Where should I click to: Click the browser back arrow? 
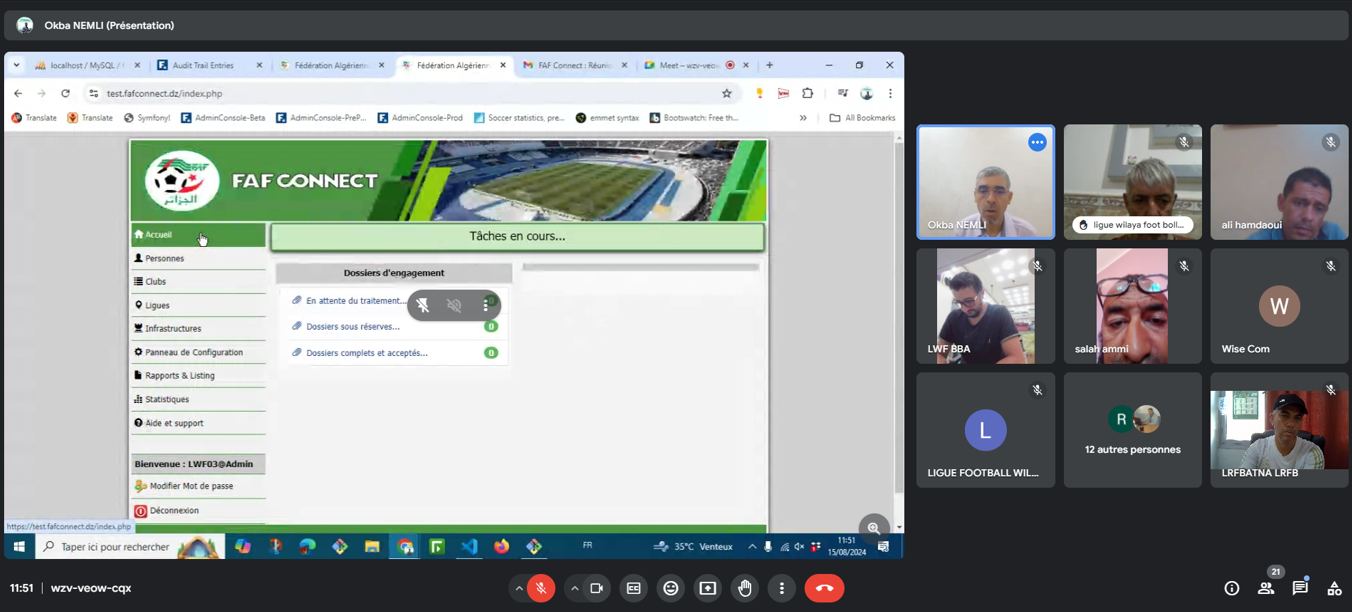[x=18, y=94]
